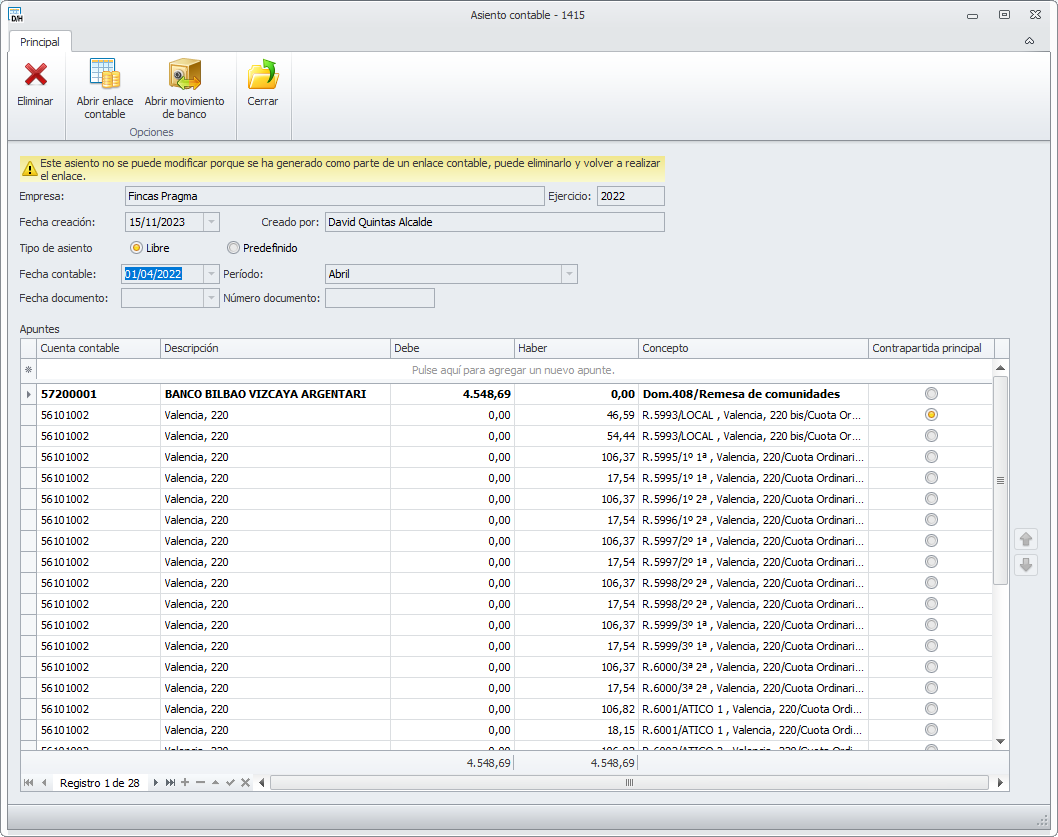Move the entry down with the arrow button
This screenshot has width=1058, height=837.
[x=1025, y=565]
